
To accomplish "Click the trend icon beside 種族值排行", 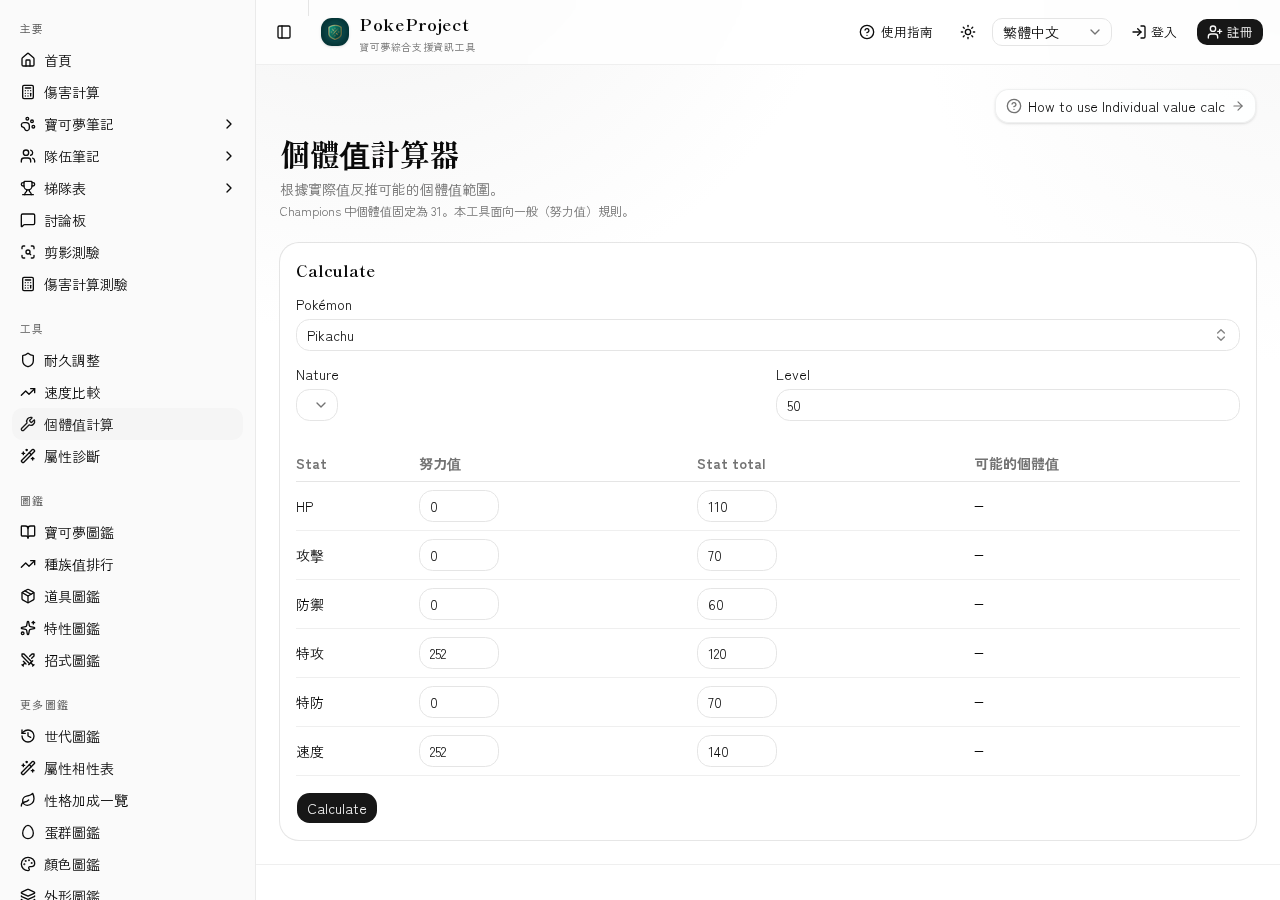I will tap(28, 564).
